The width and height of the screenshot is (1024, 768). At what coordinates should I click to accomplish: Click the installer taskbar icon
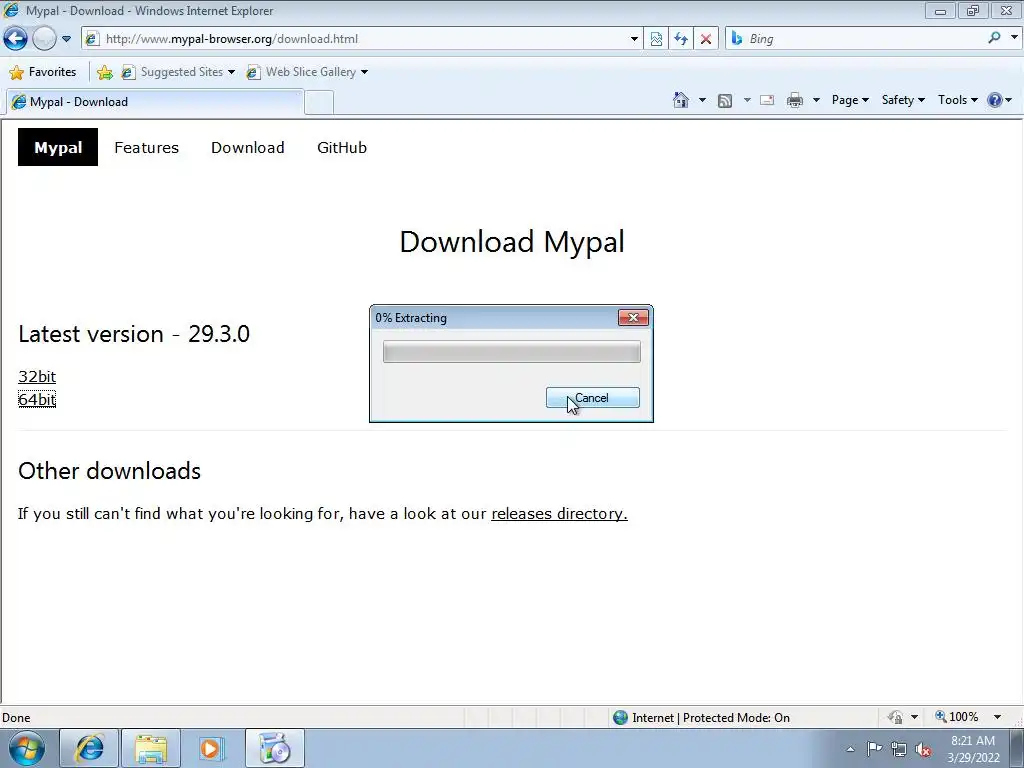pos(274,748)
